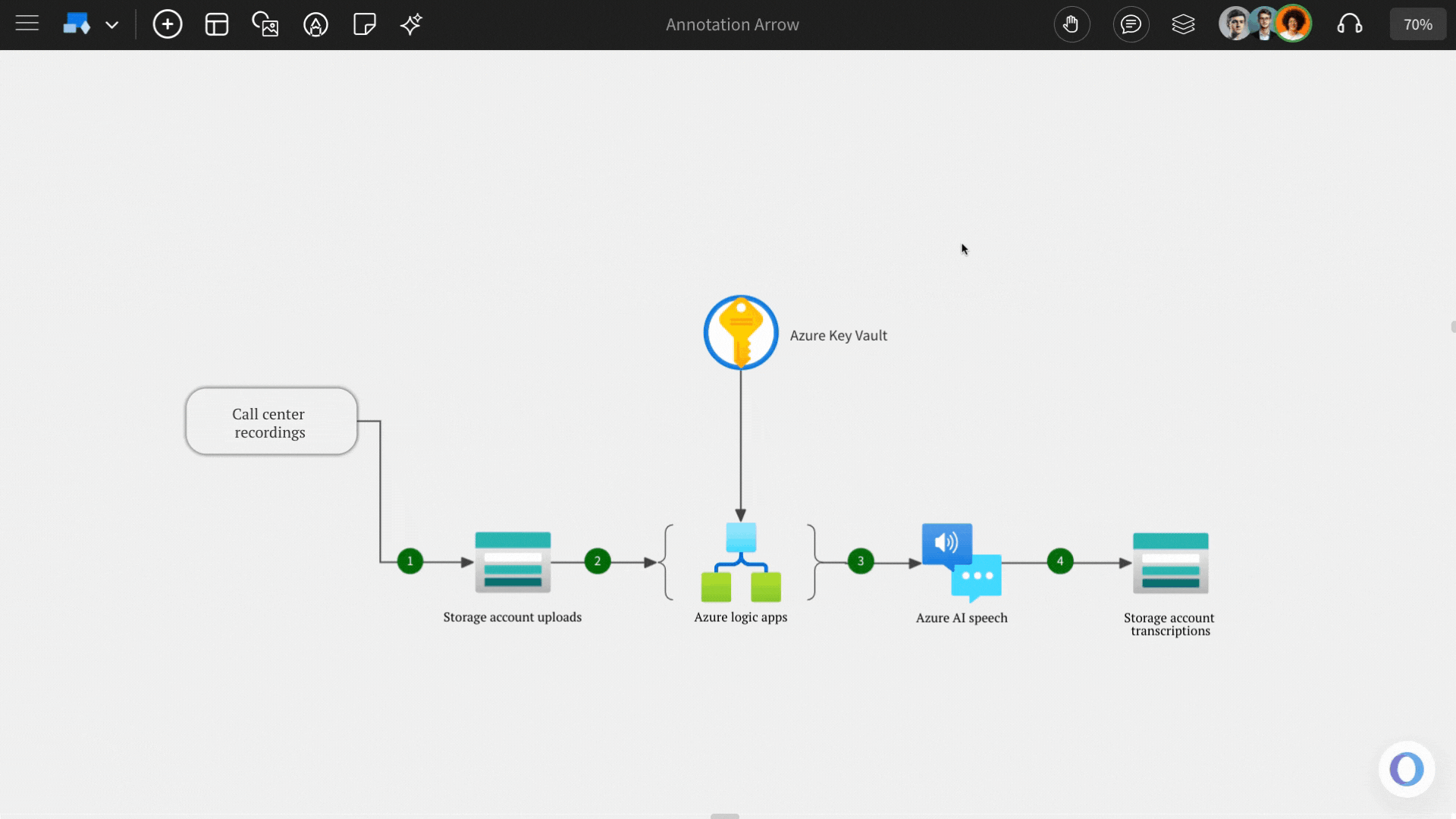Toggle audio with the headphones icon
Image resolution: width=1456 pixels, height=819 pixels.
pyautogui.click(x=1351, y=24)
